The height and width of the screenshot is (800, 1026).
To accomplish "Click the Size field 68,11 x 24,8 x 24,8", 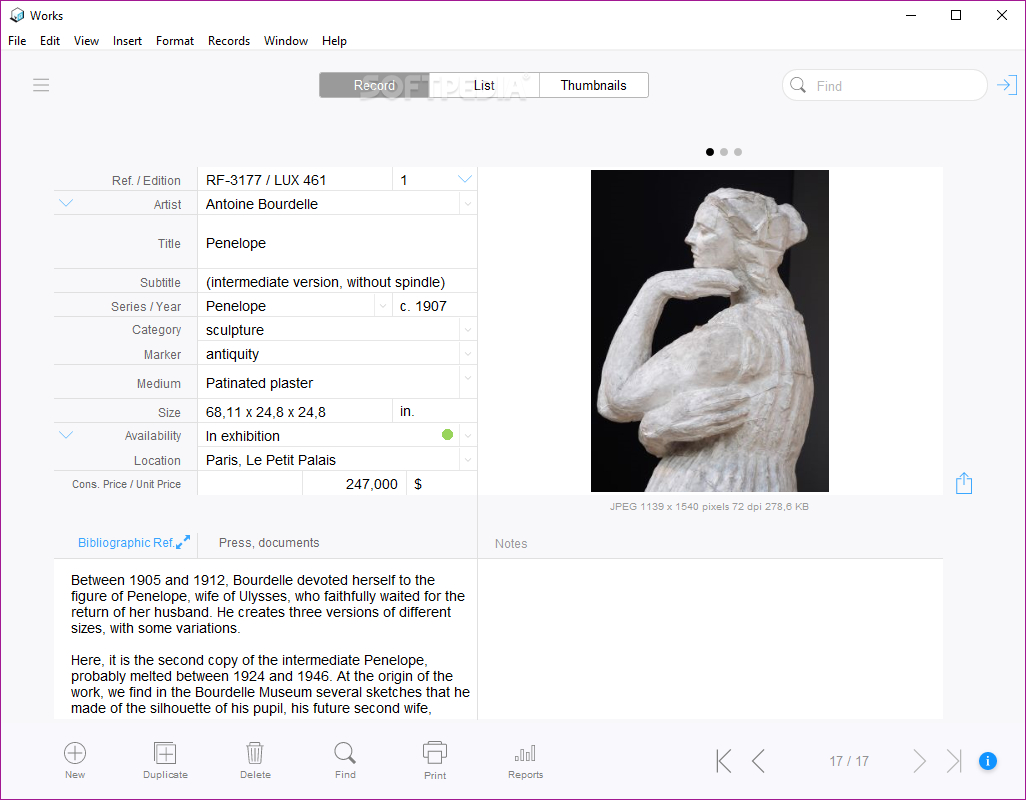I will 294,411.
